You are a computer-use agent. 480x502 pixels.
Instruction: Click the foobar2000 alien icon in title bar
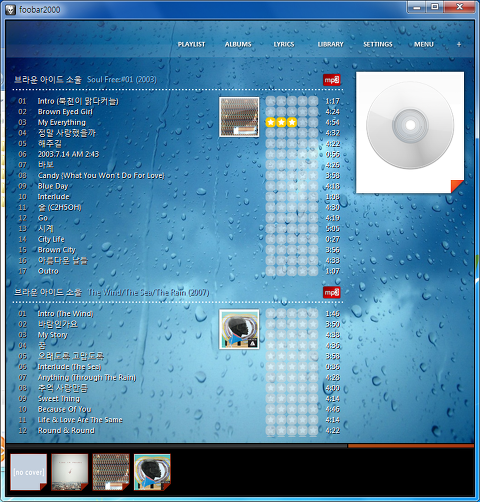click(11, 10)
